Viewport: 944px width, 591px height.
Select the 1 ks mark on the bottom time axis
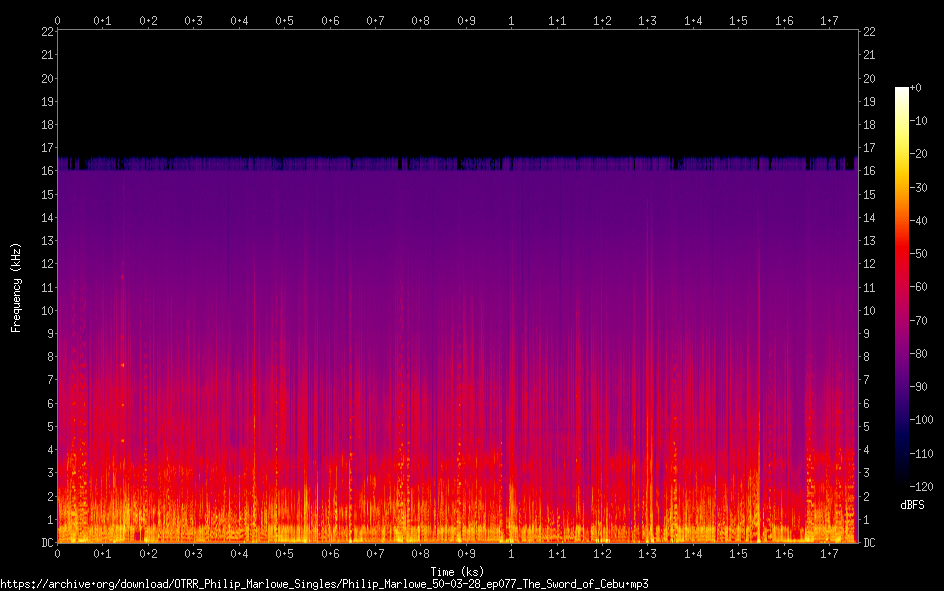(x=512, y=553)
